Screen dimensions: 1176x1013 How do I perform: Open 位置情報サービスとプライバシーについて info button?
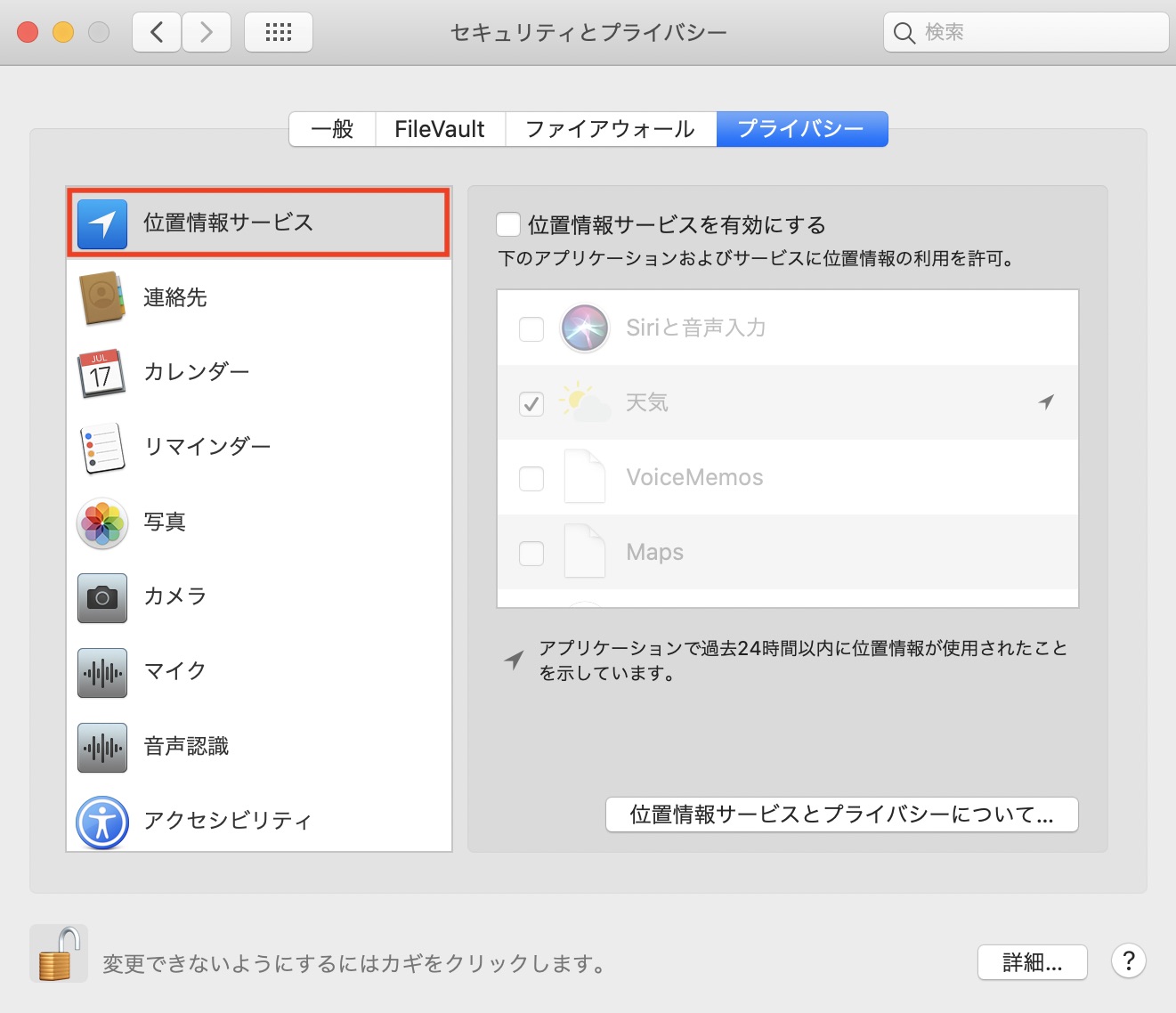pos(841,814)
